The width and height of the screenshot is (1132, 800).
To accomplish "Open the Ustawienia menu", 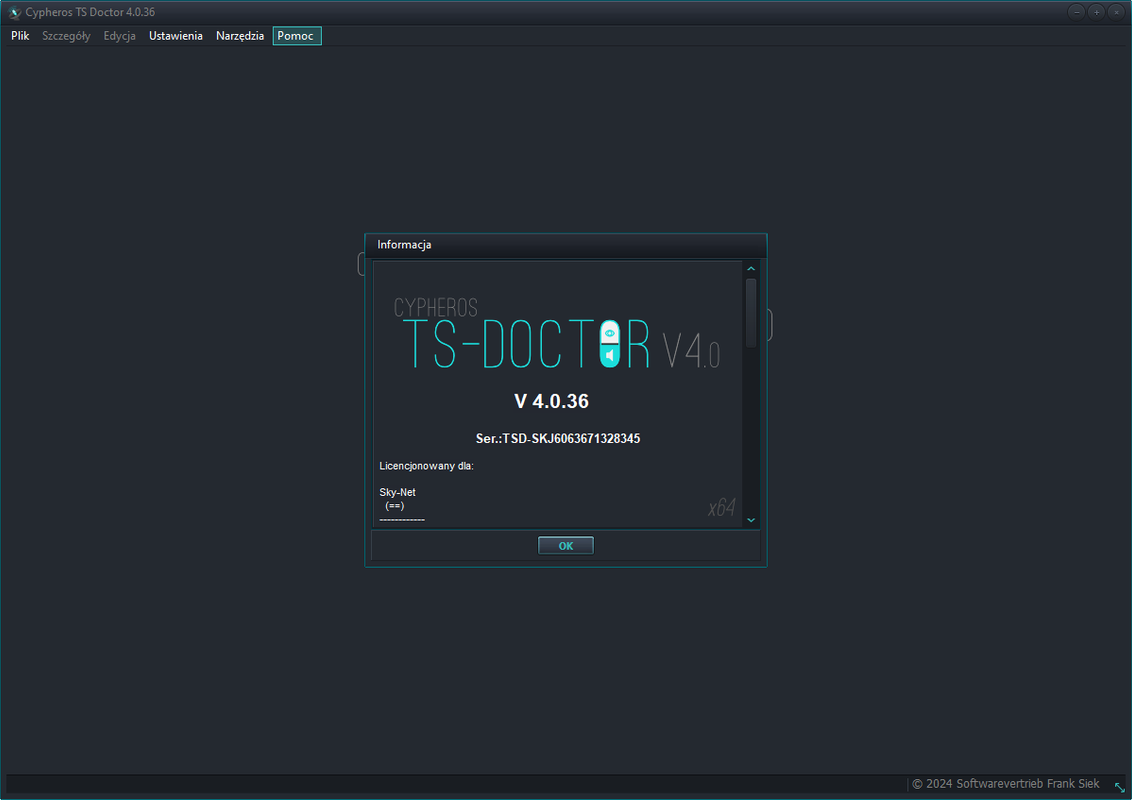I will click(175, 35).
